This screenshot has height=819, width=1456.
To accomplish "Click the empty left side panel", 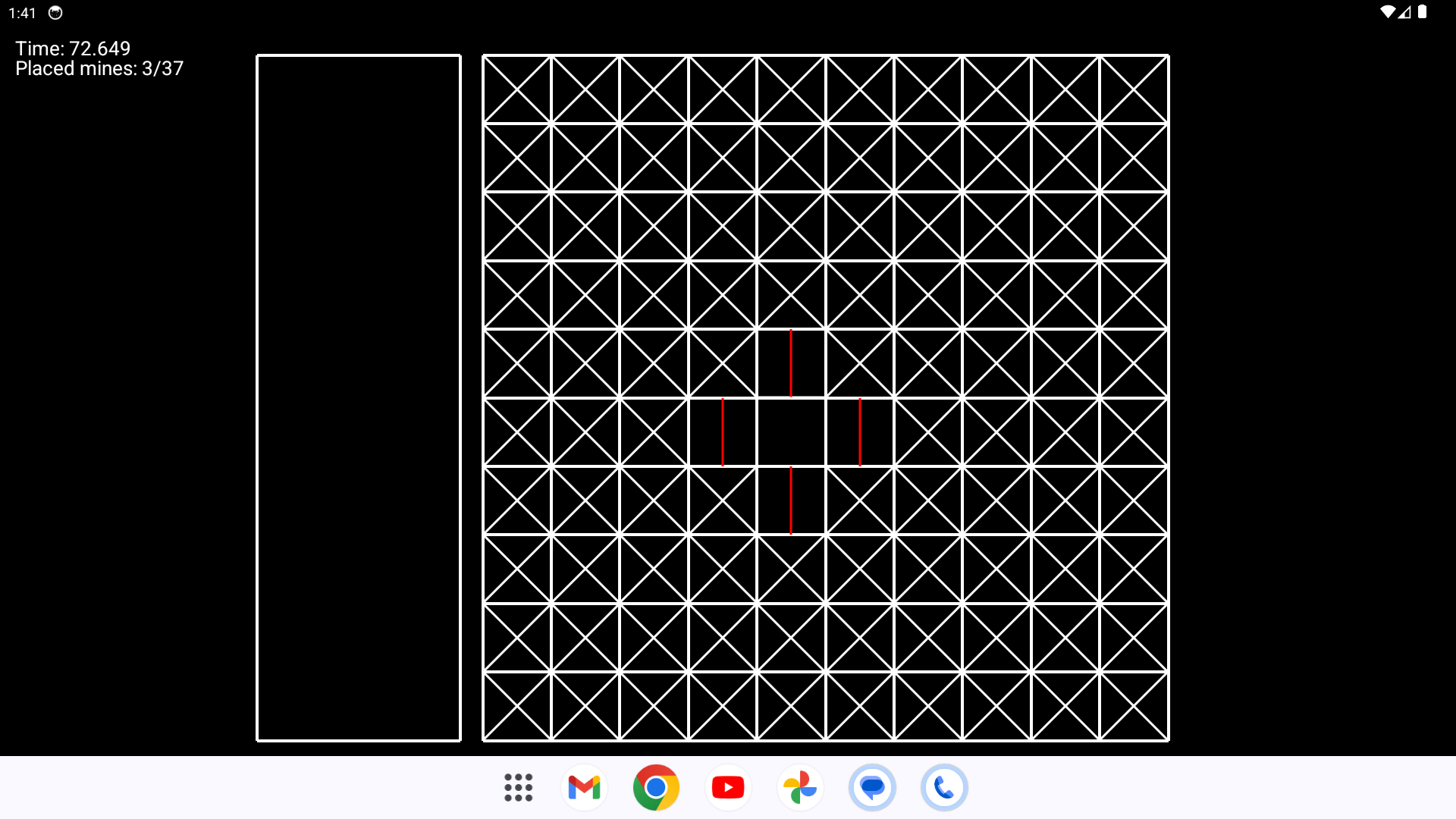I will pos(359,397).
